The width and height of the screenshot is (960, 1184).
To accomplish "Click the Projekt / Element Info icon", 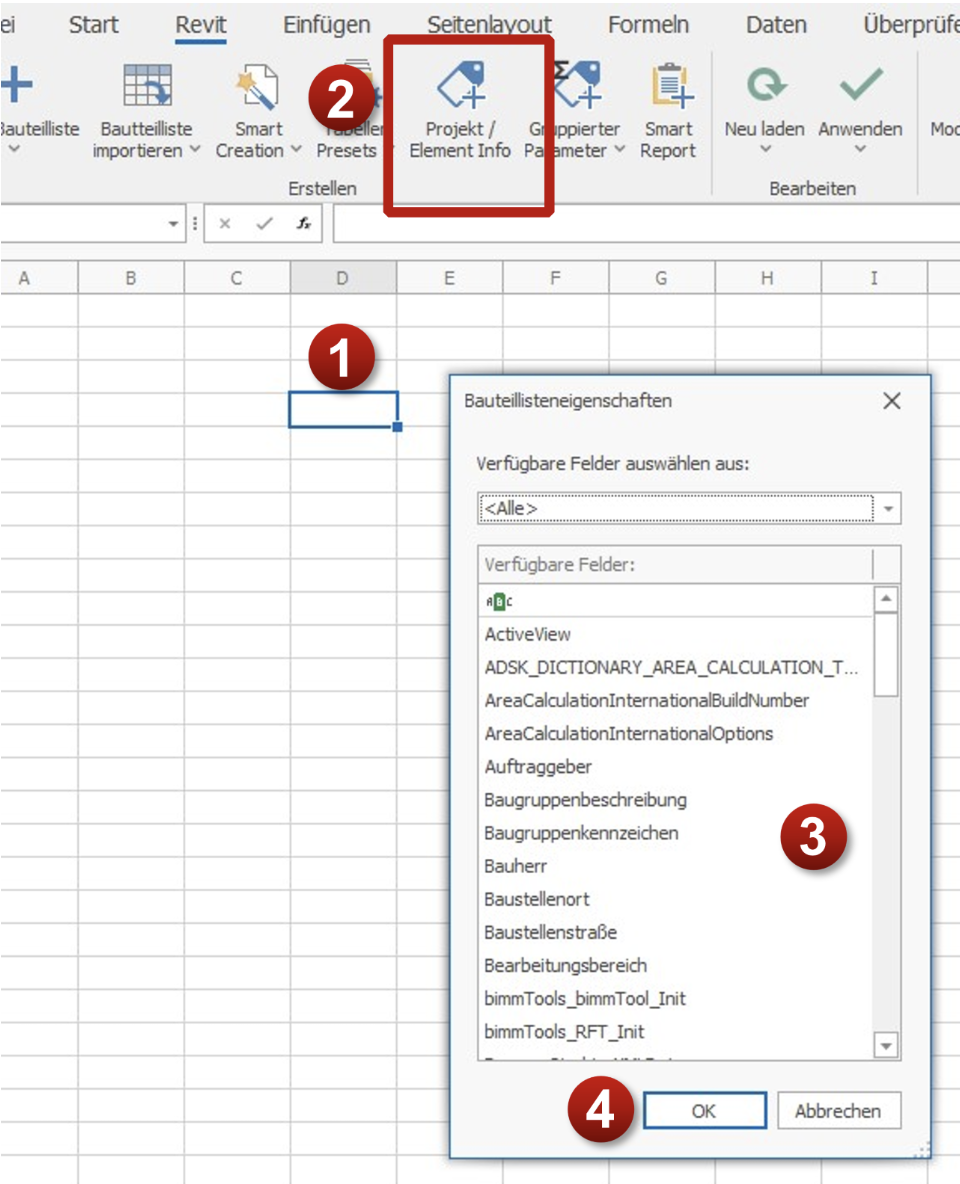I will (461, 85).
